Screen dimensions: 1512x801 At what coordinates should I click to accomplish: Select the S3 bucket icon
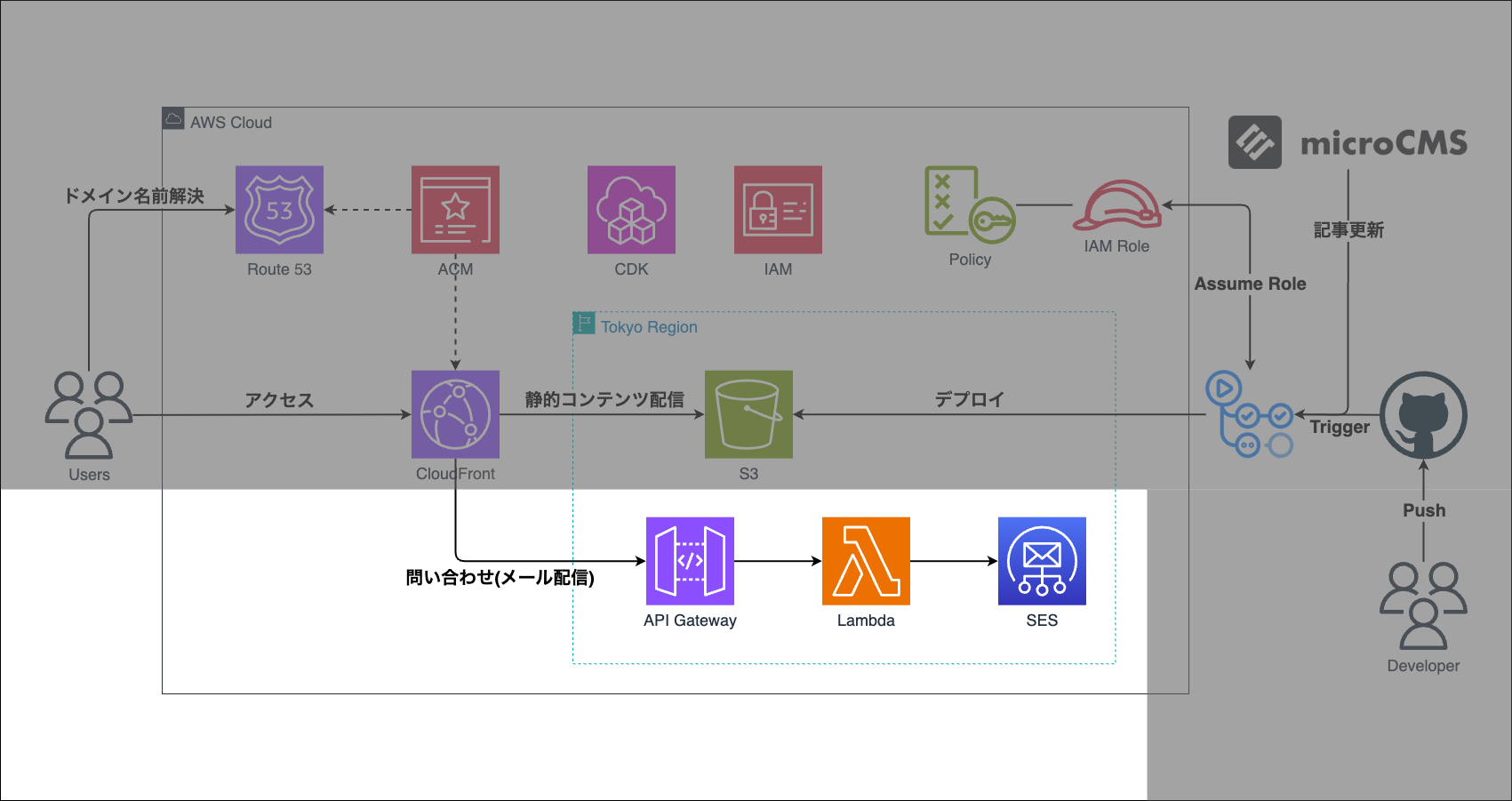[748, 414]
